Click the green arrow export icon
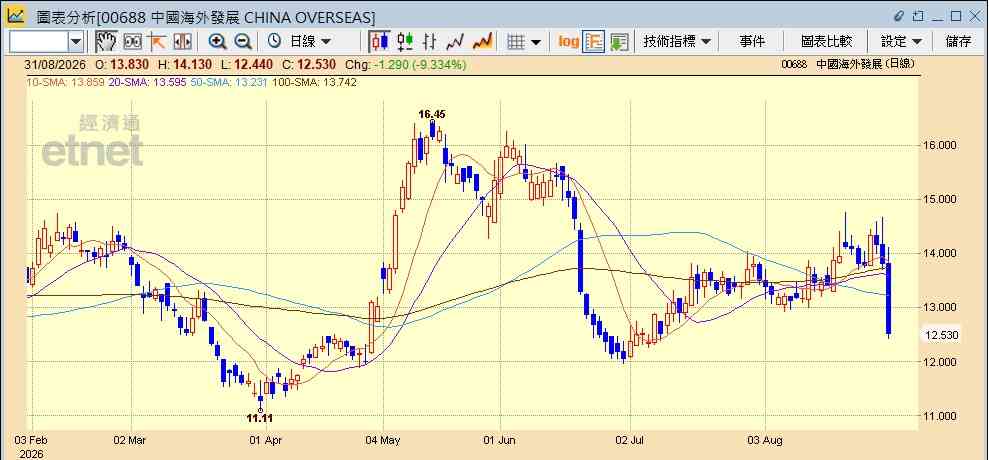This screenshot has height=460, width=989. [619, 42]
